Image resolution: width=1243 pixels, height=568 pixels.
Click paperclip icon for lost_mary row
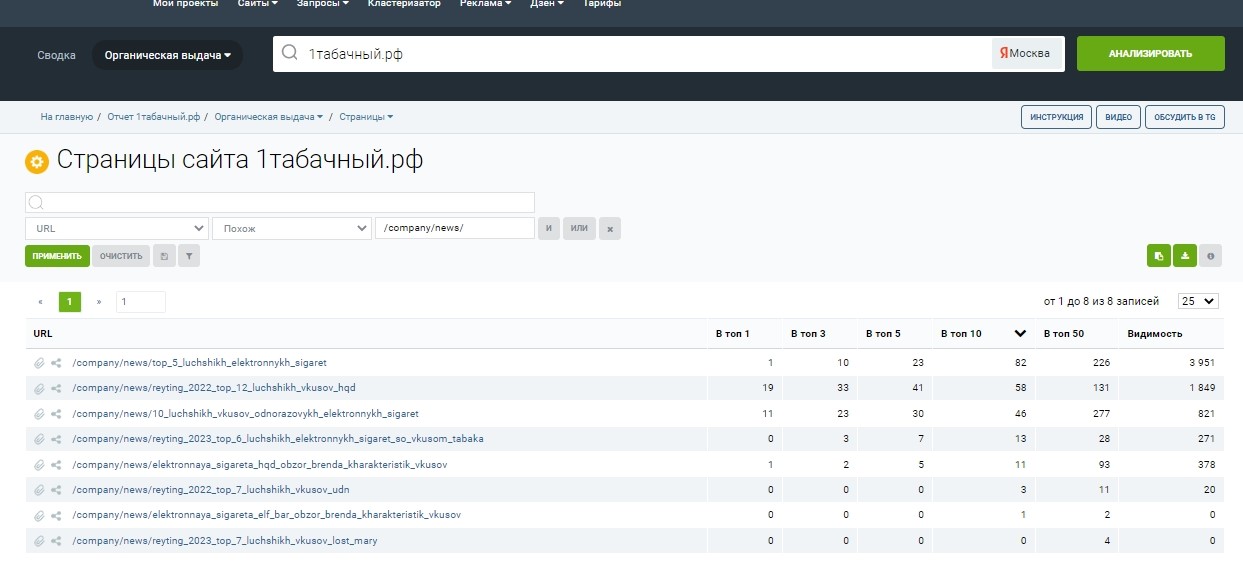pyautogui.click(x=39, y=541)
